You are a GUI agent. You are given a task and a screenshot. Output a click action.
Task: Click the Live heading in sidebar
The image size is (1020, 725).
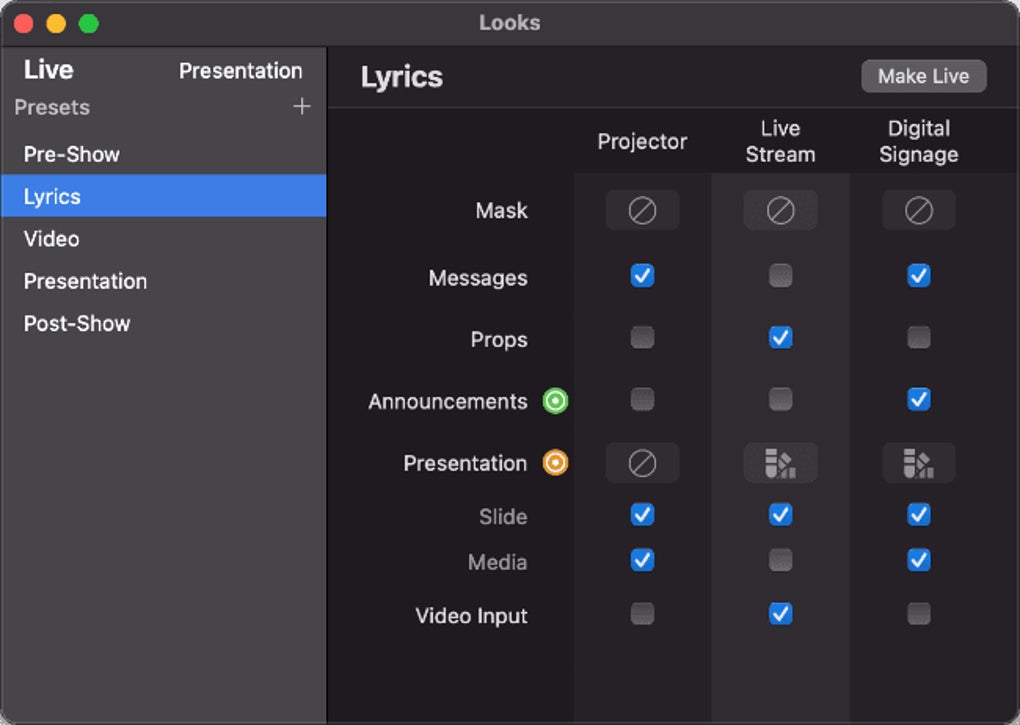point(49,70)
